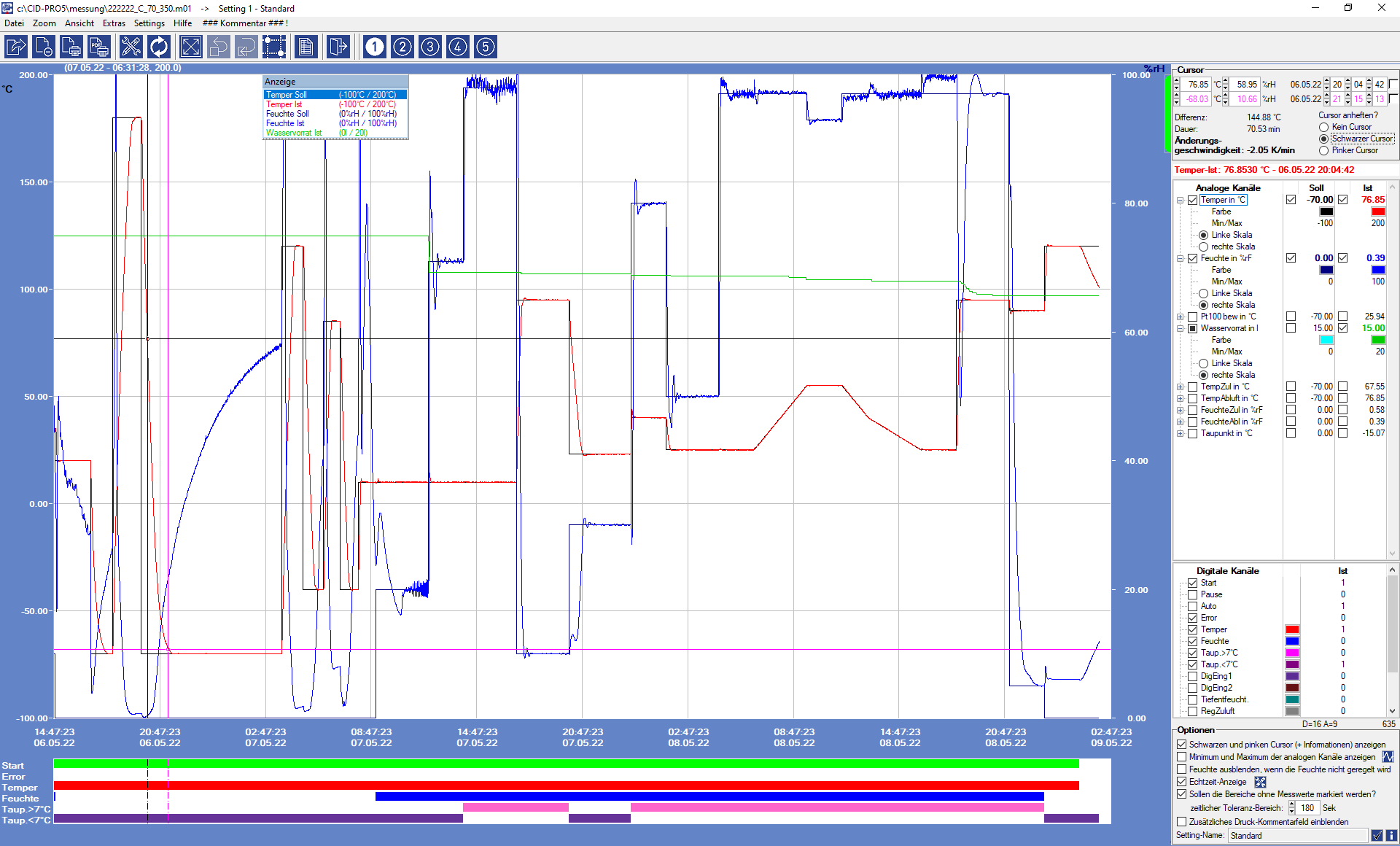The height and width of the screenshot is (846, 1400).
Task: Open the wrench and pencil settings tool
Action: (131, 47)
